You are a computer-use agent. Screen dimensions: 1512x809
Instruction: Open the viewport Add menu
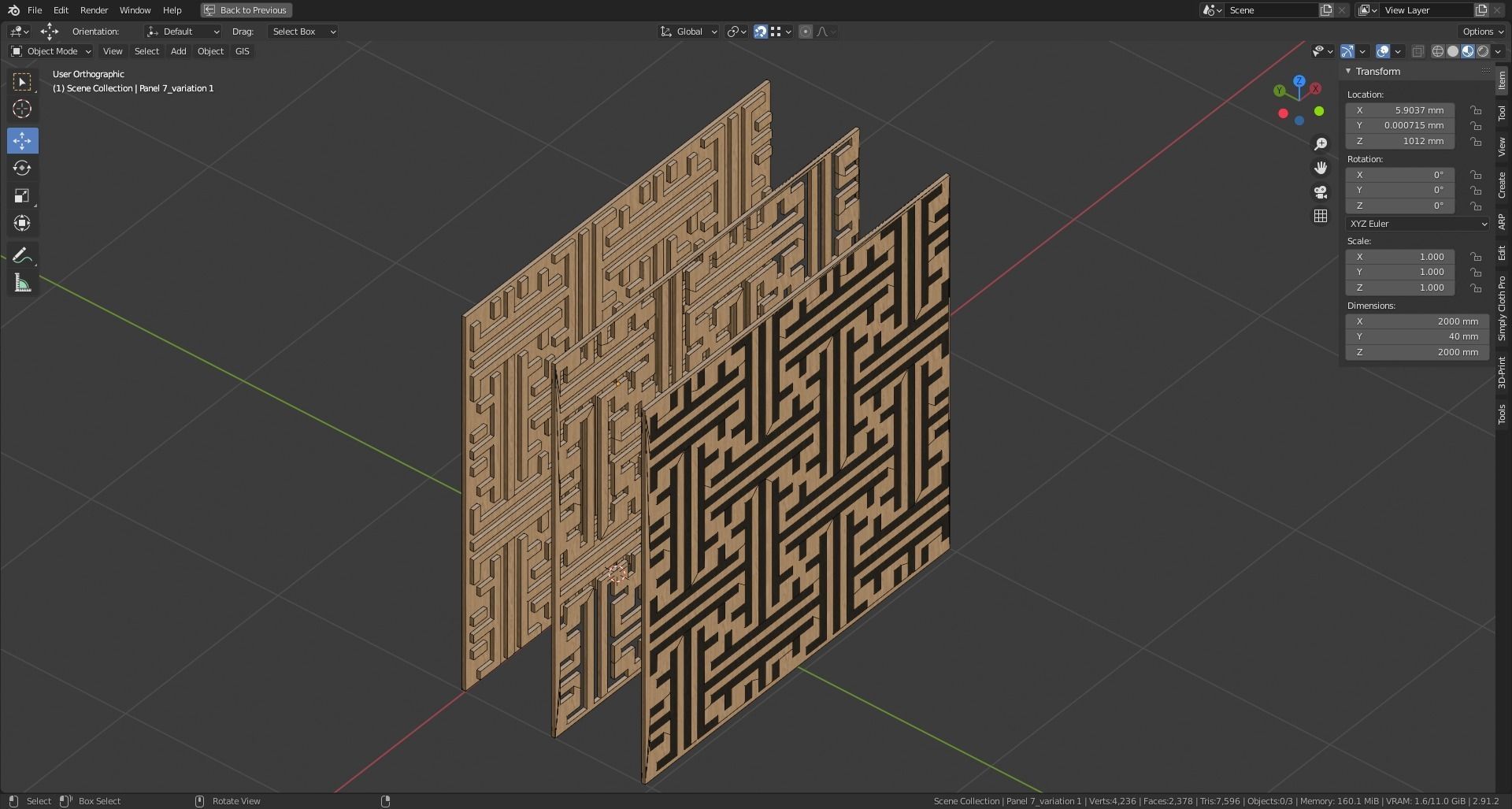179,51
